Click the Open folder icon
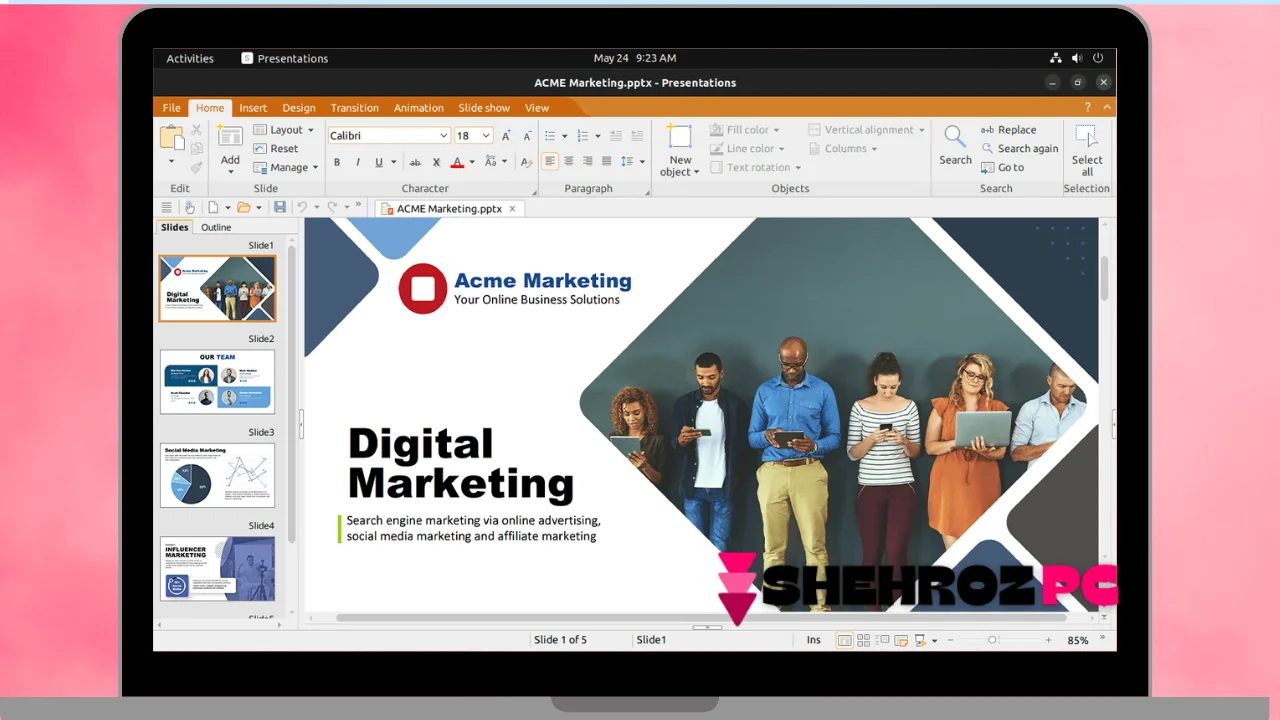Viewport: 1280px width, 720px height. tap(243, 207)
